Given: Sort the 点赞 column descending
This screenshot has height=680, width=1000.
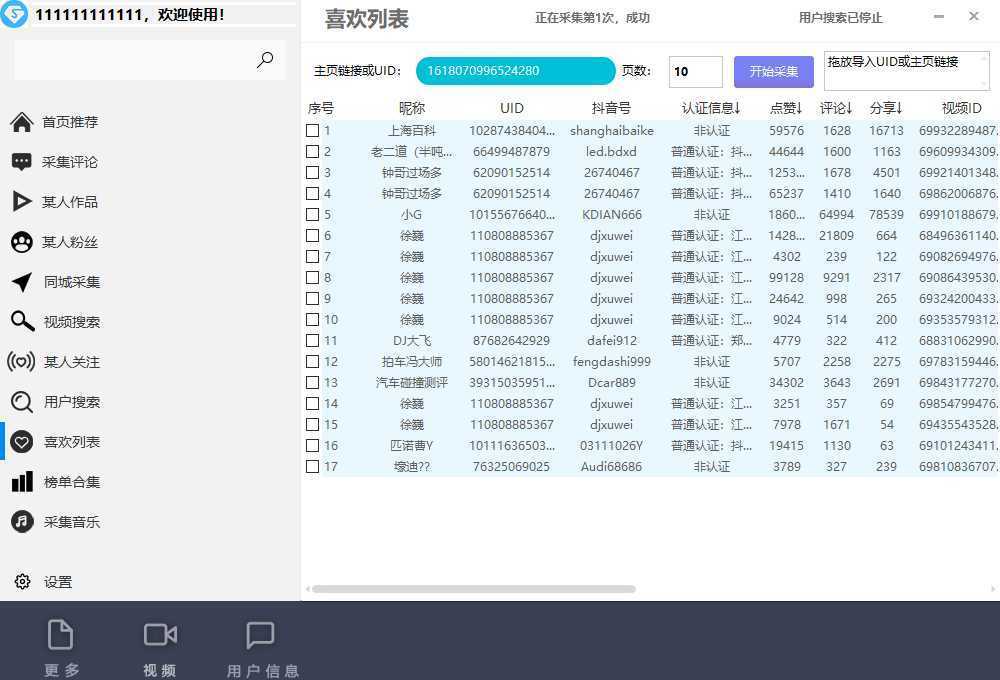Looking at the screenshot, I should [x=786, y=108].
